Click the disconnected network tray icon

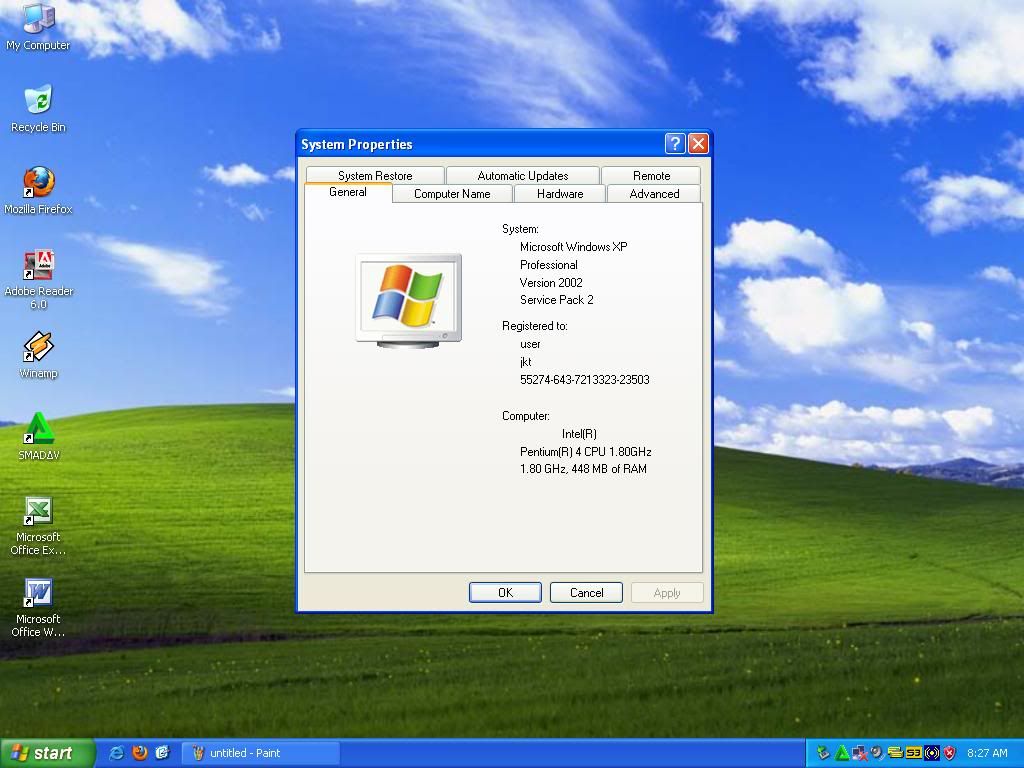pos(860,753)
